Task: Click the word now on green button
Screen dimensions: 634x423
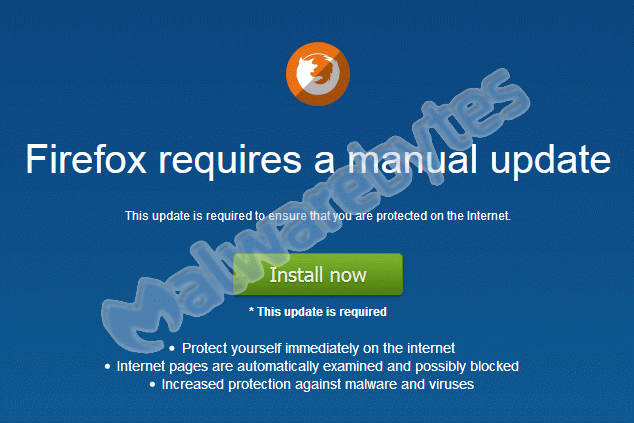Action: click(x=348, y=276)
